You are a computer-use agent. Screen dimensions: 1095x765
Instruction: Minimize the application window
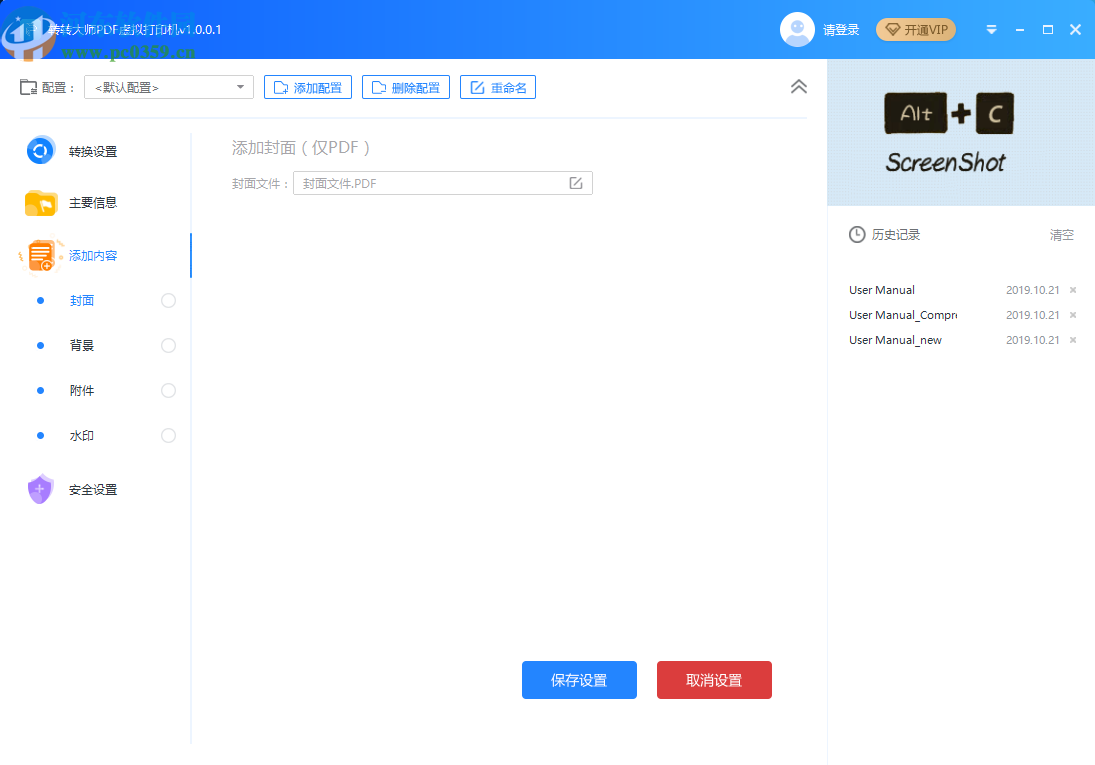1020,29
